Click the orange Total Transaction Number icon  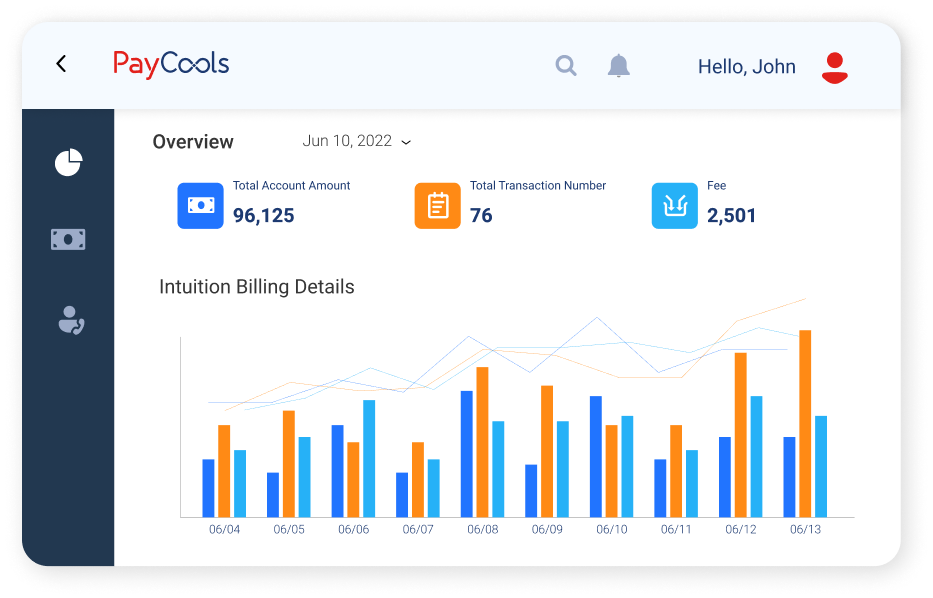(x=437, y=206)
